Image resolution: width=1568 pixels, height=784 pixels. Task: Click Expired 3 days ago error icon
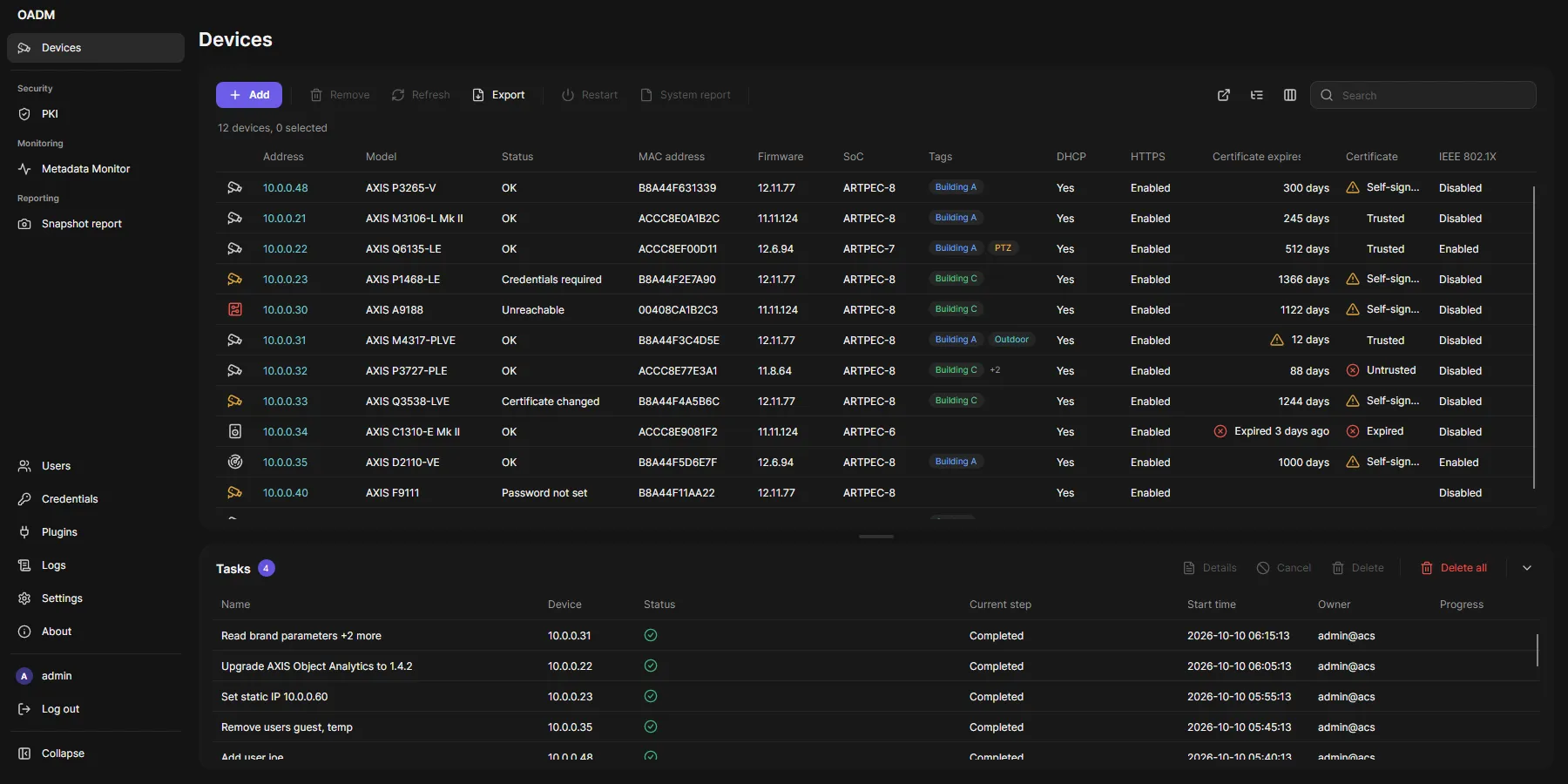(x=1220, y=431)
